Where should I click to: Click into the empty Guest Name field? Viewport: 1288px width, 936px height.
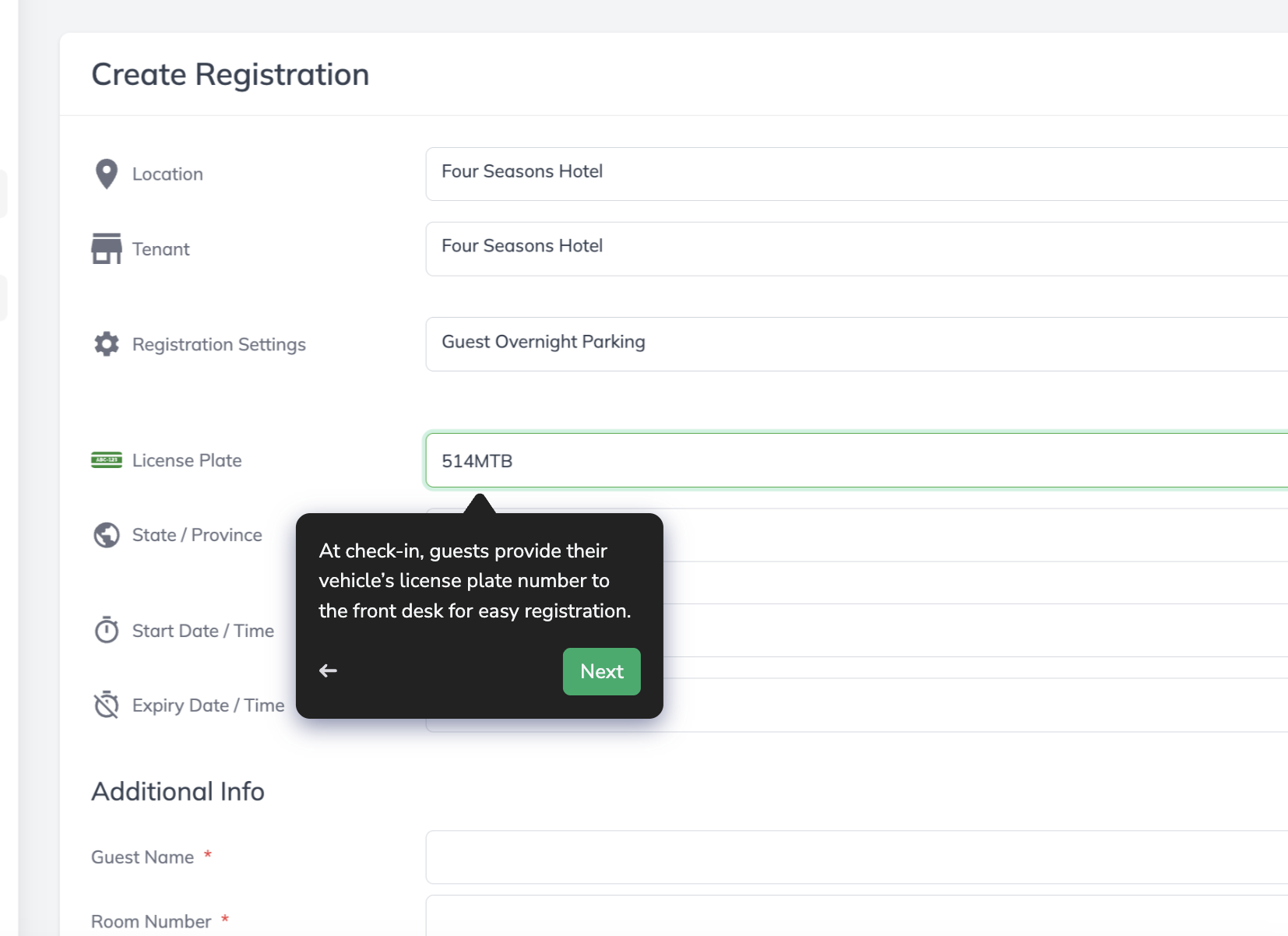coord(857,857)
